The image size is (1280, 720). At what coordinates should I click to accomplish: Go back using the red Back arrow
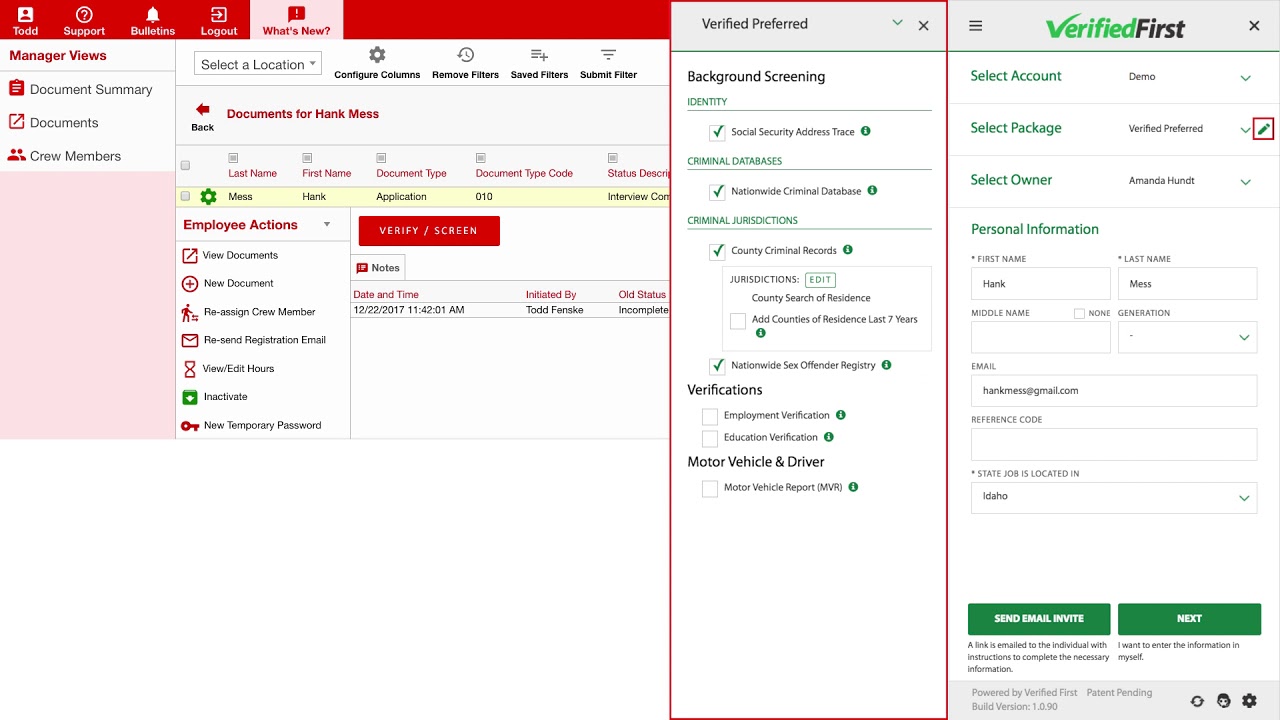point(203,109)
